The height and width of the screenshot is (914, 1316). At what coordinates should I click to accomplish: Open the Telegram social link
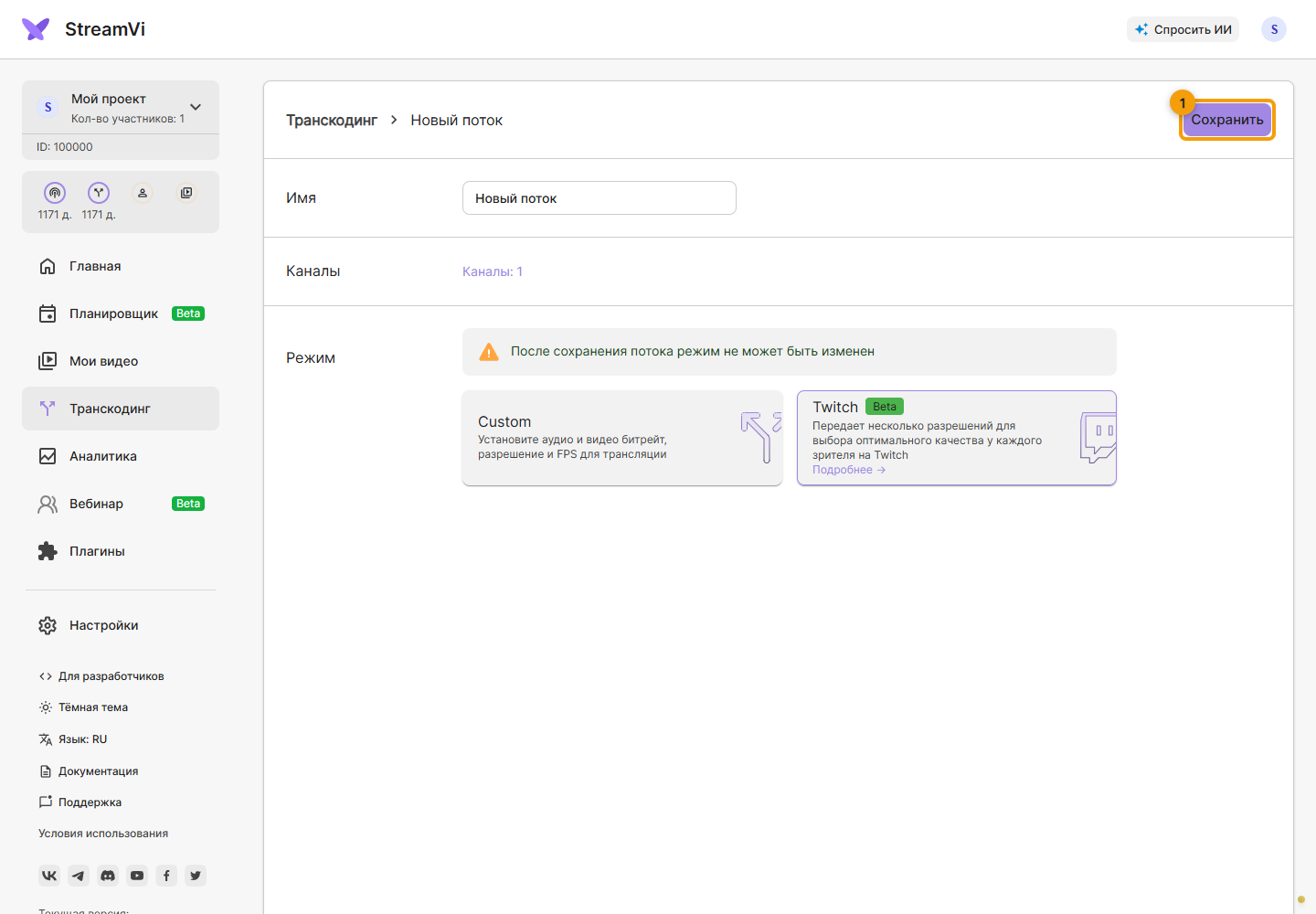coord(79,876)
